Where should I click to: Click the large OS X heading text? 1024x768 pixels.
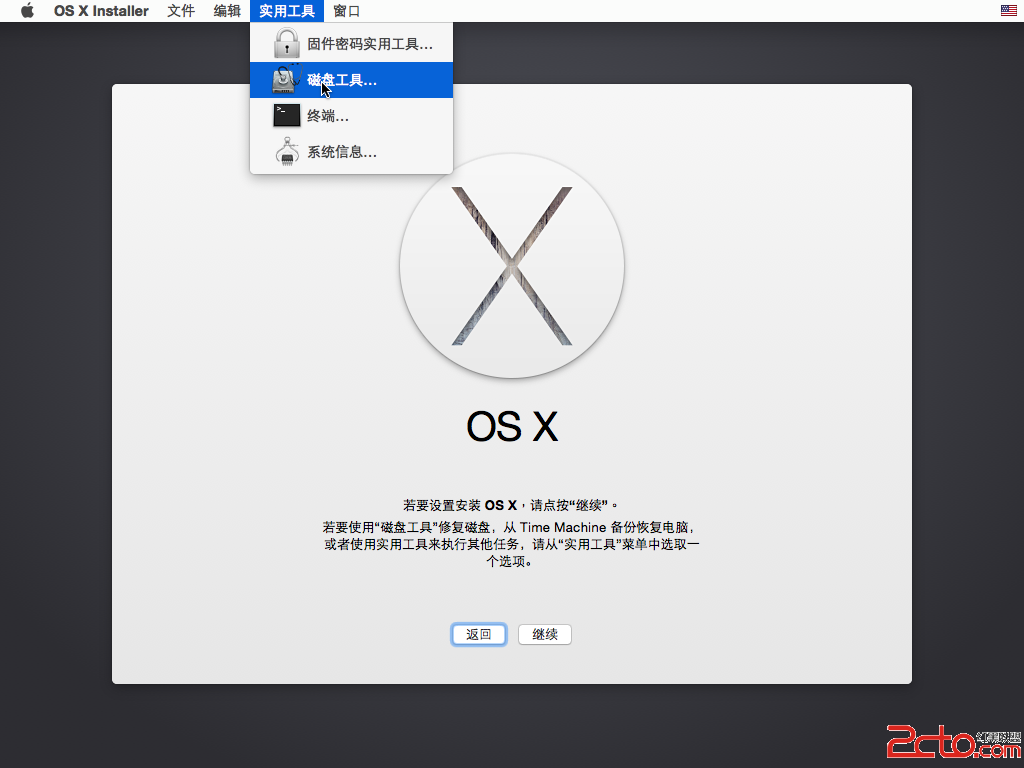512,426
